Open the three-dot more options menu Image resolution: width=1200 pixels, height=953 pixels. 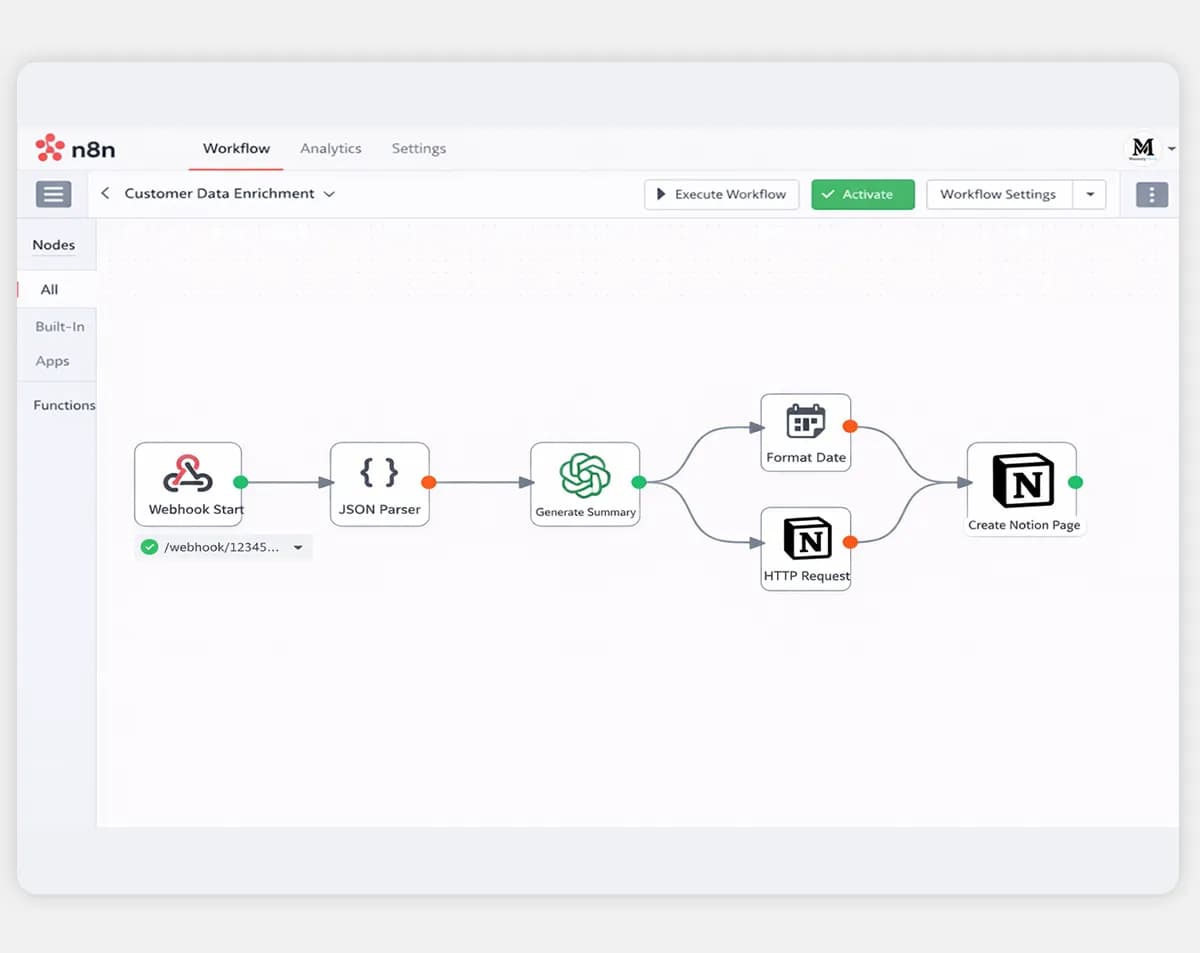pyautogui.click(x=1152, y=194)
